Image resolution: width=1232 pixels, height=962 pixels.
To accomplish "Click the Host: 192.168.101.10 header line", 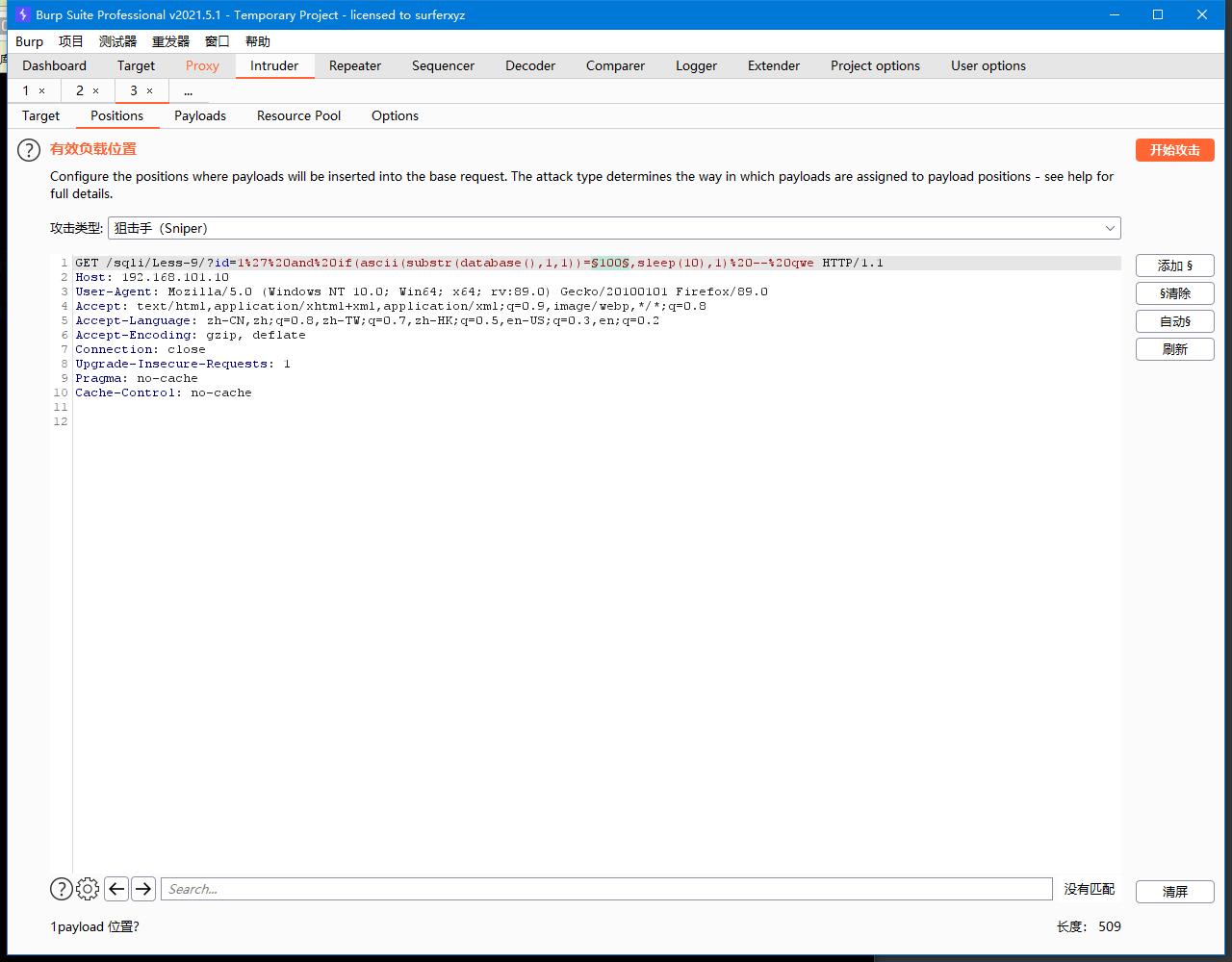I will point(152,277).
